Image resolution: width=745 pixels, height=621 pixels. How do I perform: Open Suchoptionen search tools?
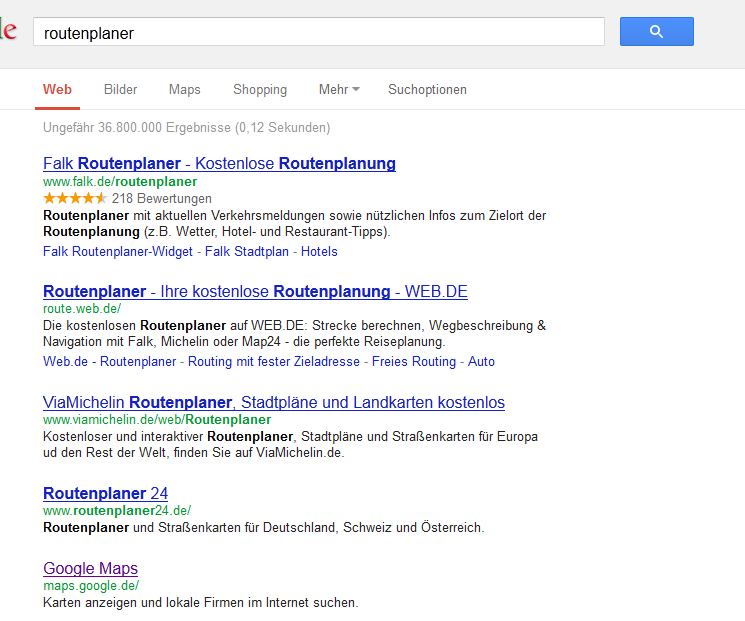[427, 89]
